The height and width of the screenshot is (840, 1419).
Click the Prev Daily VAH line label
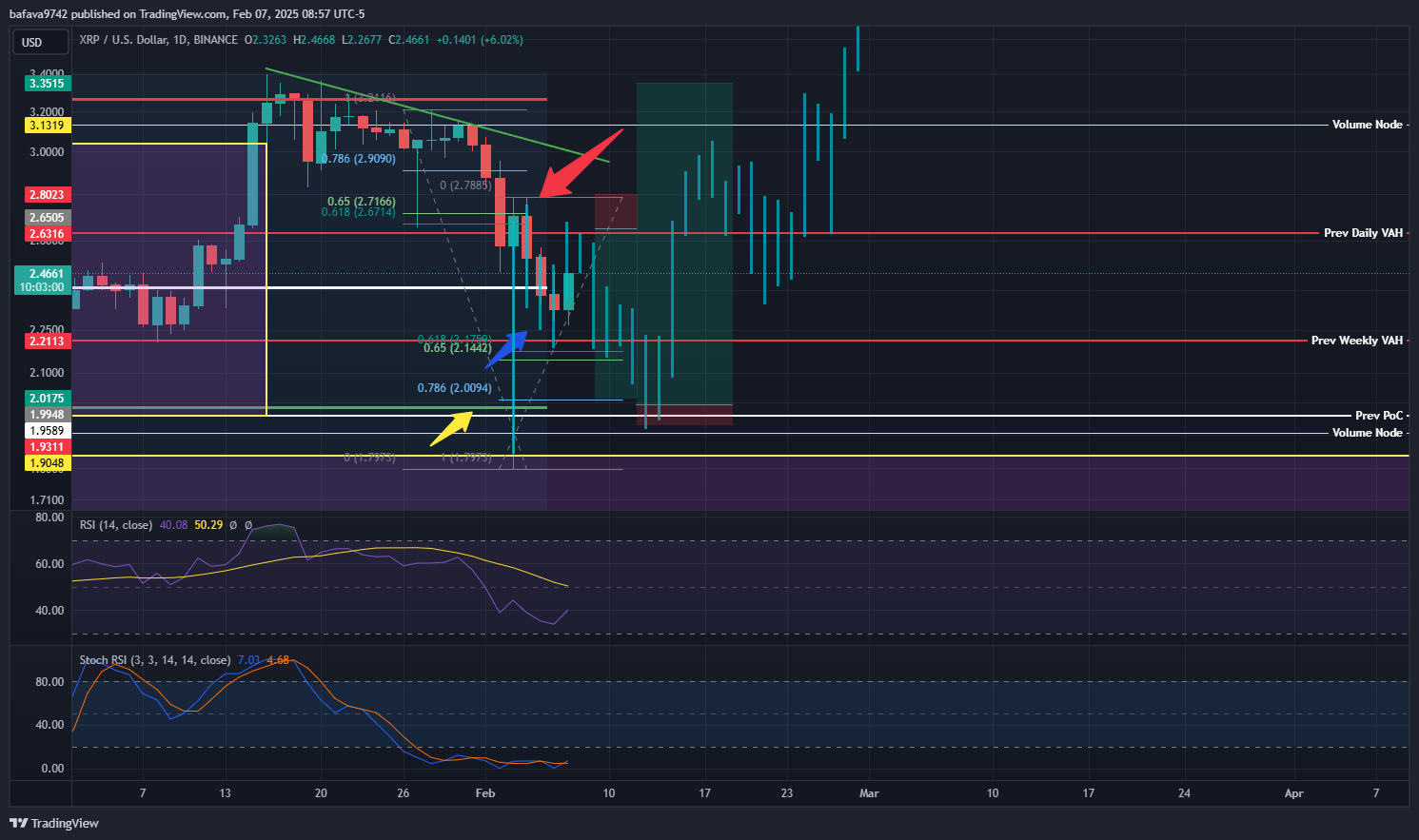(1363, 233)
